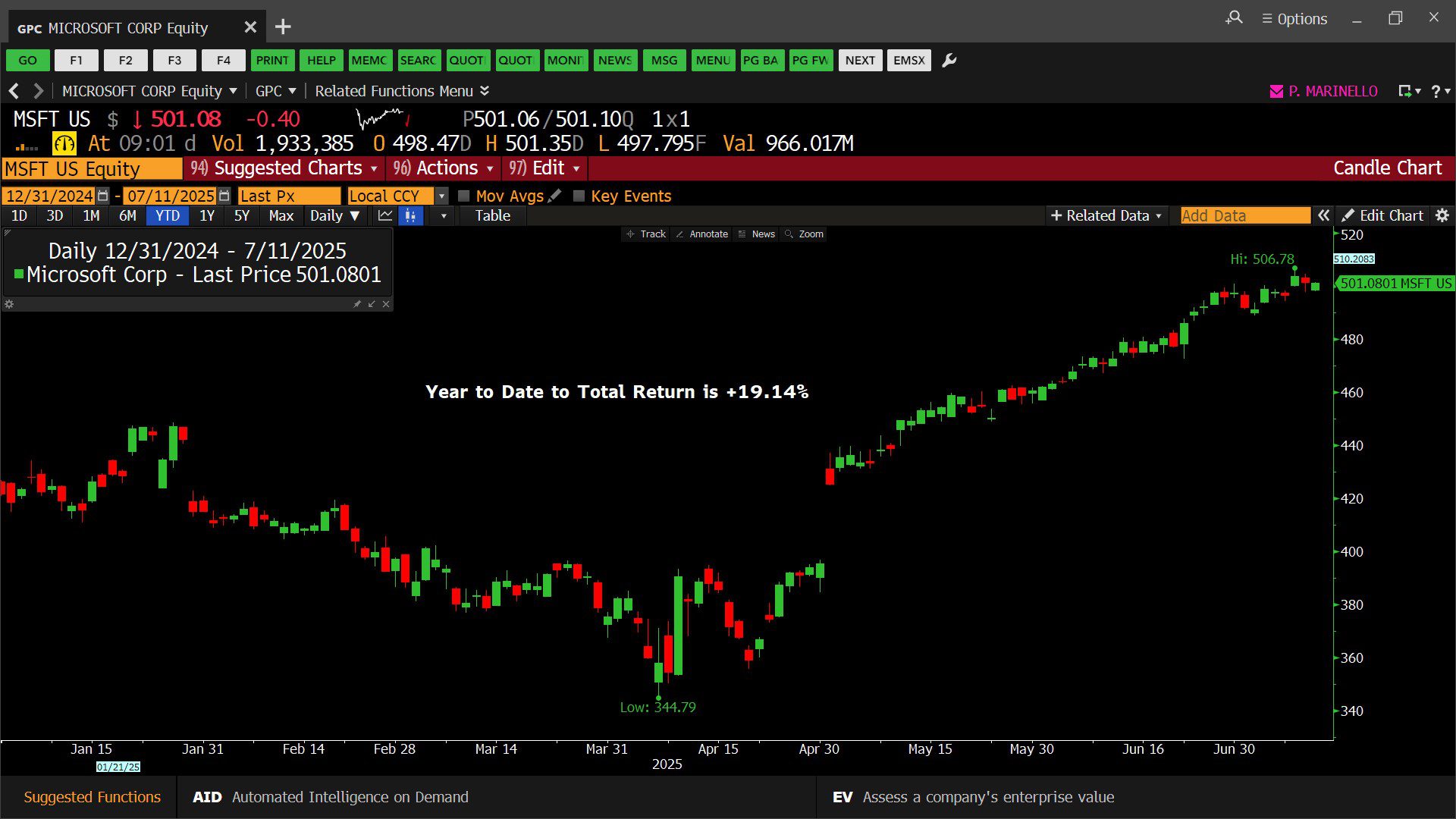Click the HELP function key

coord(321,60)
